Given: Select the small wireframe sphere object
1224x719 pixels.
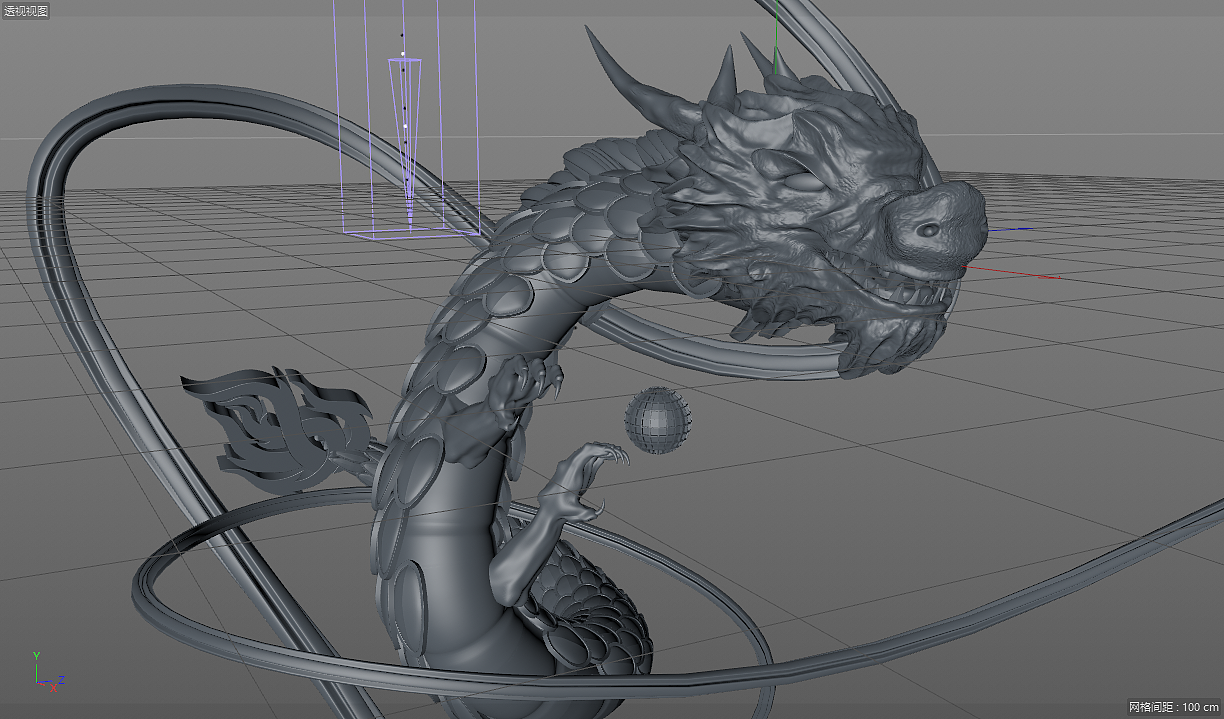Looking at the screenshot, I should point(658,421).
